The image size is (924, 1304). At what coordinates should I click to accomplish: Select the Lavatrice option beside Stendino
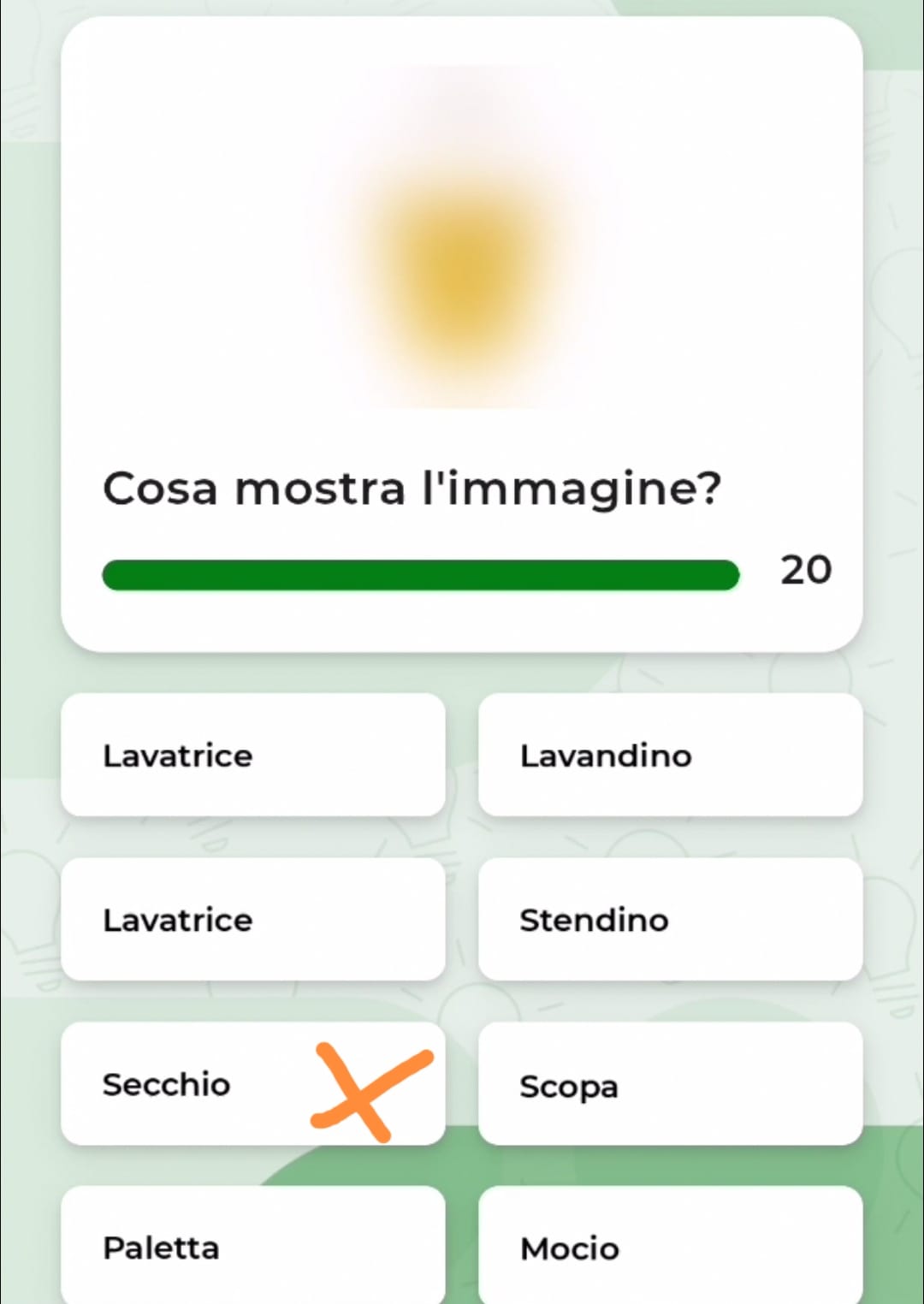[x=252, y=919]
